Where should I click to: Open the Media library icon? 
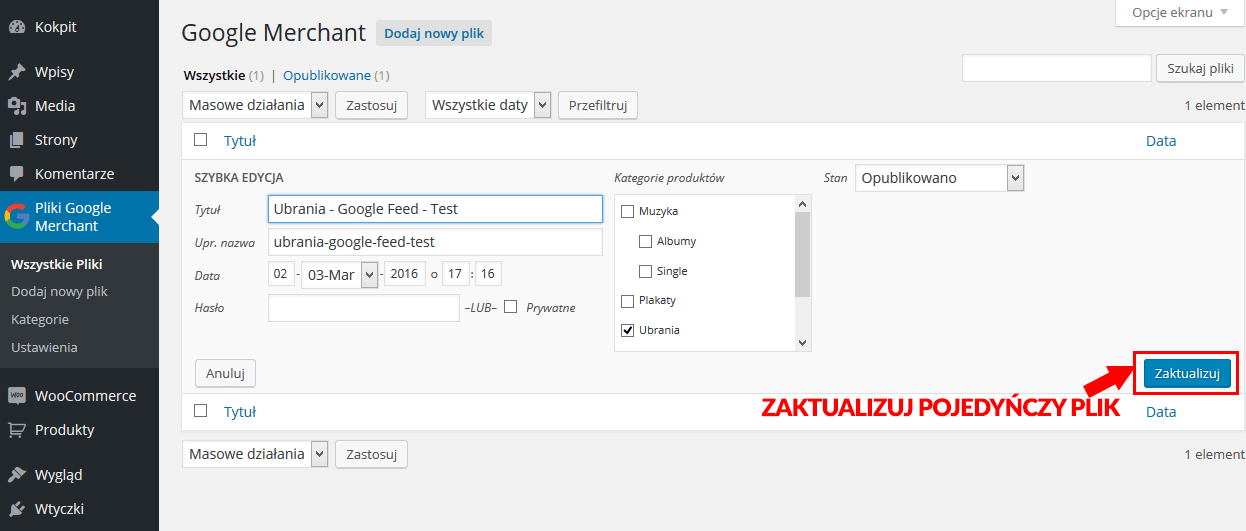(x=16, y=106)
